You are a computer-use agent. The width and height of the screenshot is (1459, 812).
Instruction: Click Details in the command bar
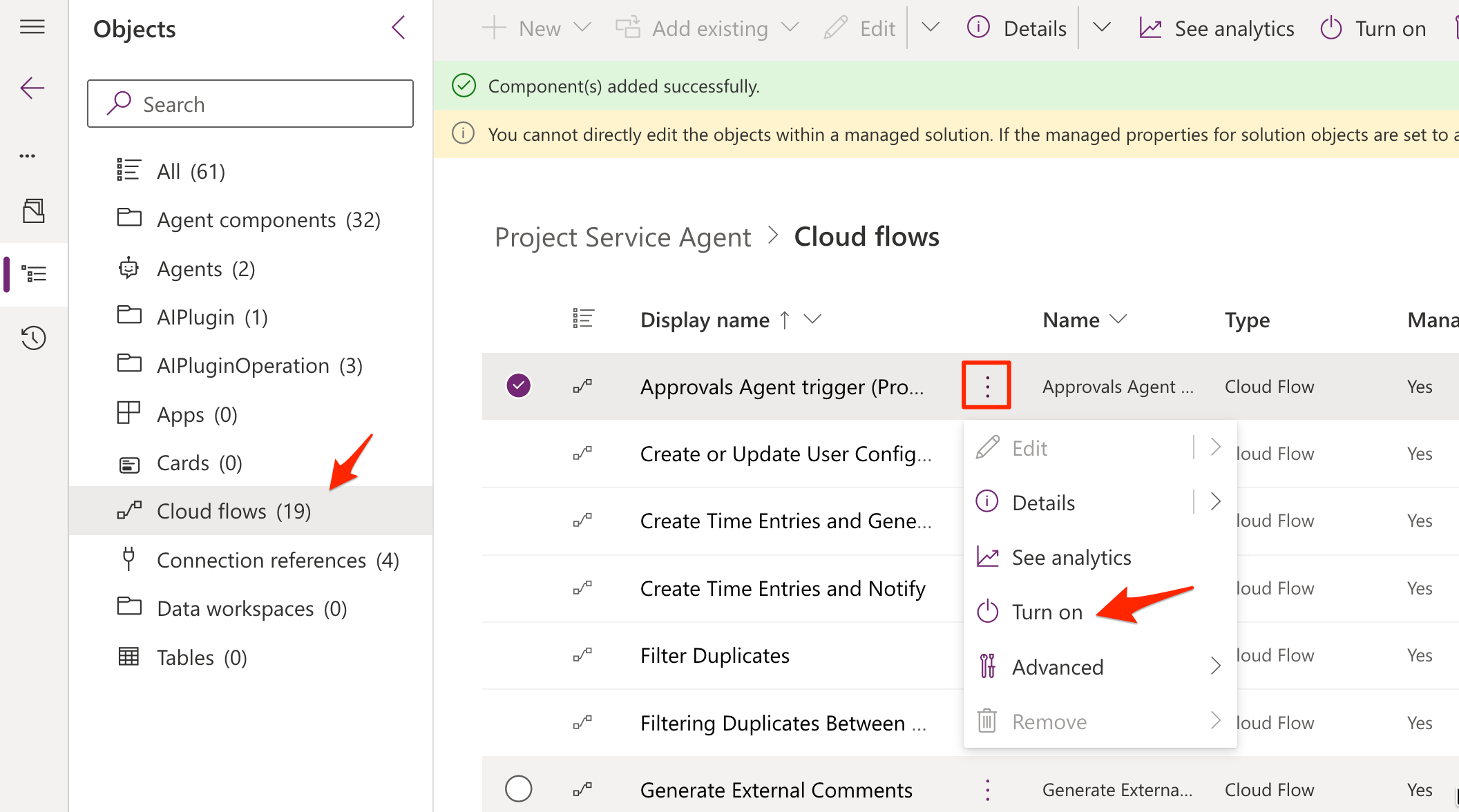[x=1016, y=28]
